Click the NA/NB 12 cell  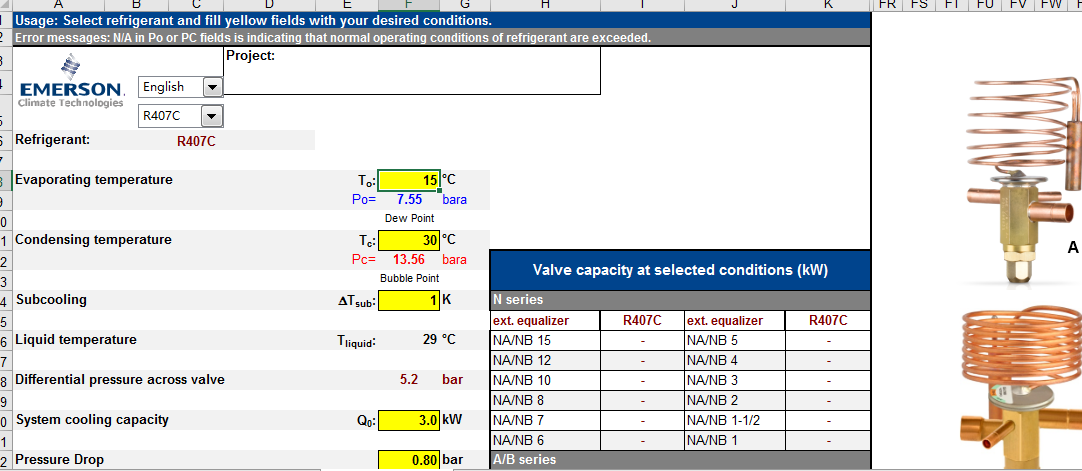[545, 361]
